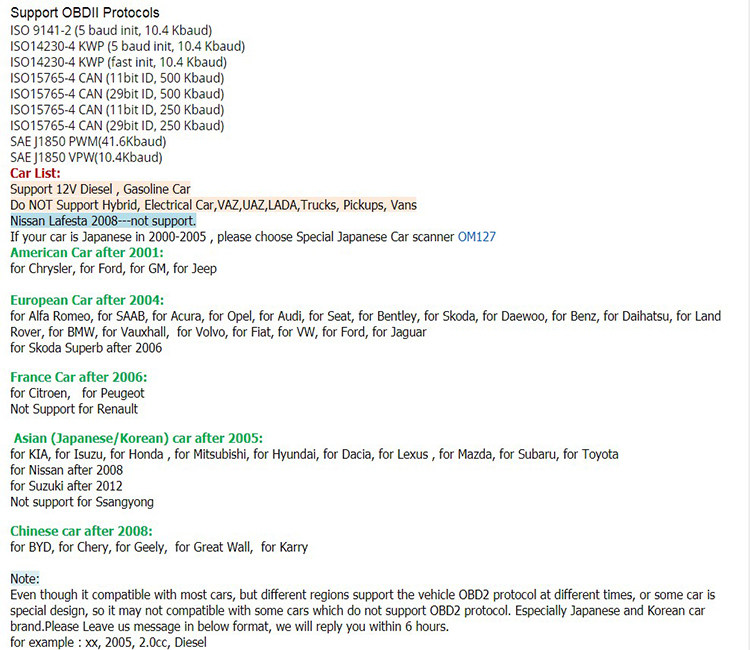Click the line starting 'for Alfa Romeo, for SAAB'
This screenshot has height=650, width=750.
365,316
